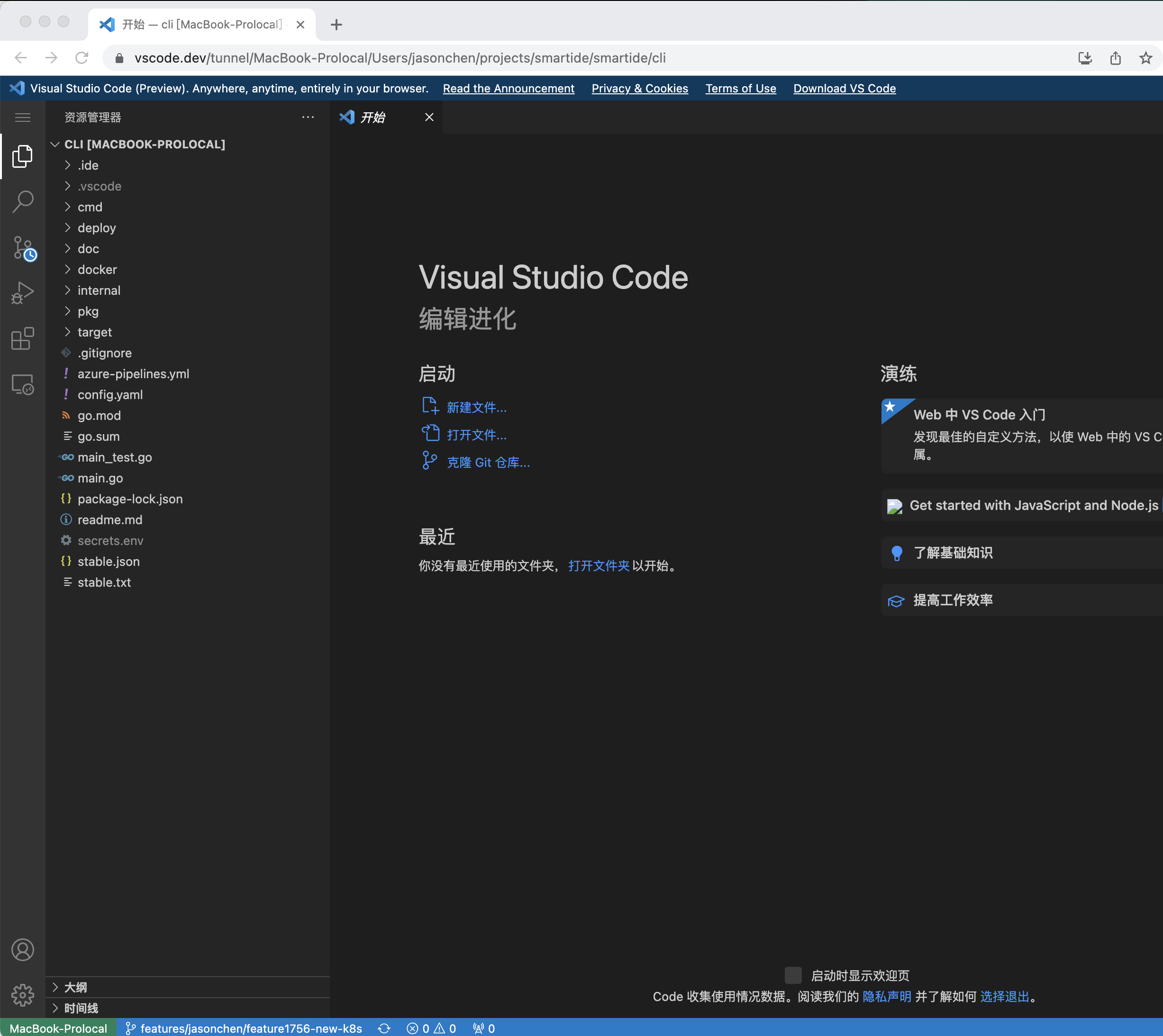Collapse the CLI [MACBOOK-PROLOCAL] root folder
The image size is (1163, 1036).
(144, 144)
